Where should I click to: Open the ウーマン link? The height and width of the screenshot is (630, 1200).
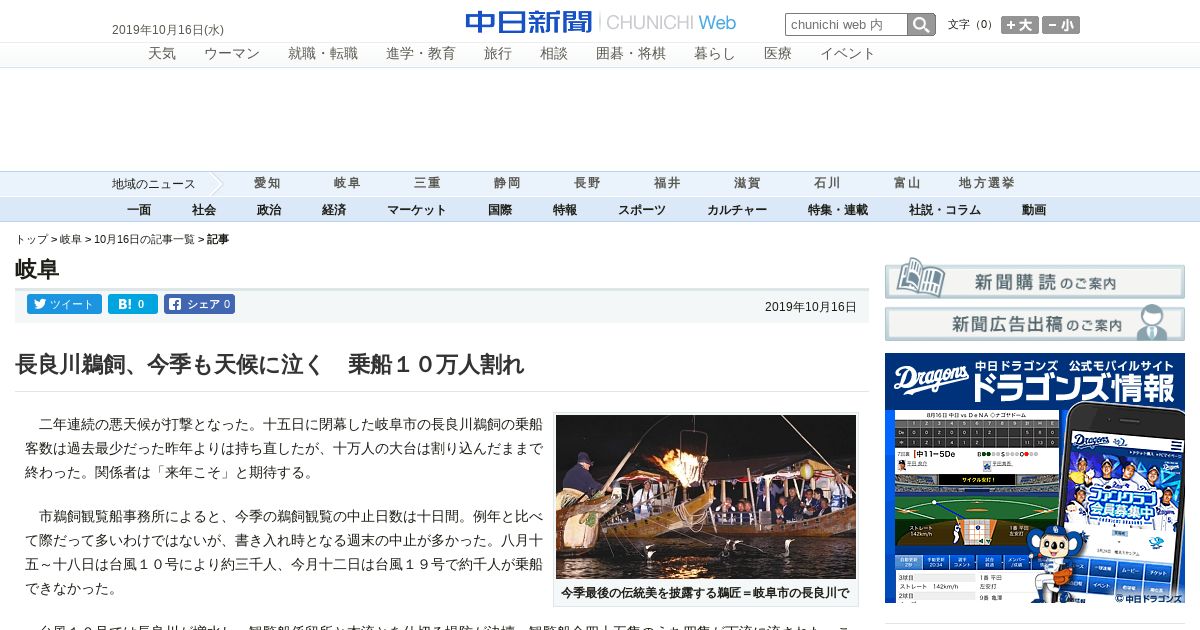coord(232,54)
